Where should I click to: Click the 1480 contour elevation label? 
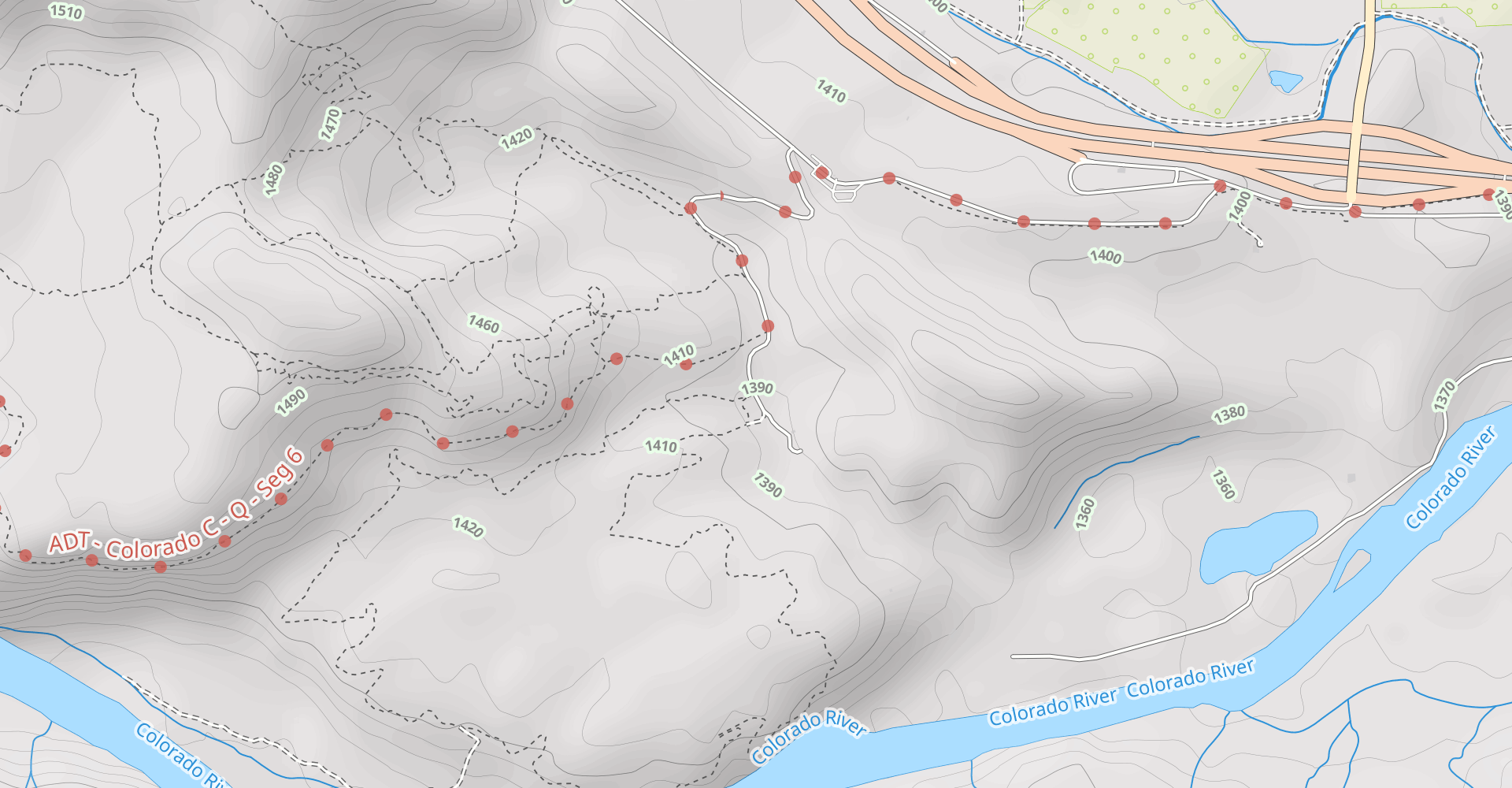coord(273,179)
